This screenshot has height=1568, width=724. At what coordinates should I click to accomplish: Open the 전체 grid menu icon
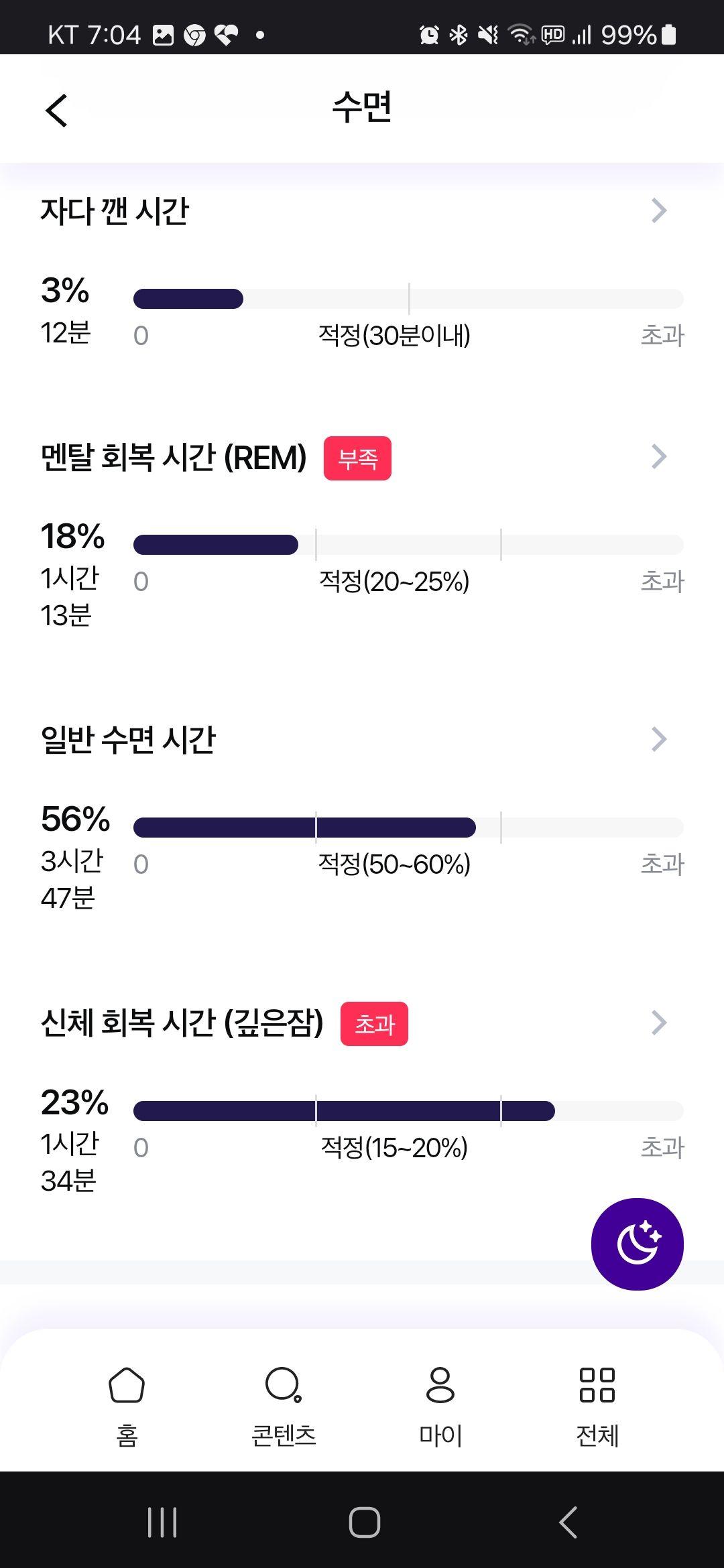(597, 1385)
